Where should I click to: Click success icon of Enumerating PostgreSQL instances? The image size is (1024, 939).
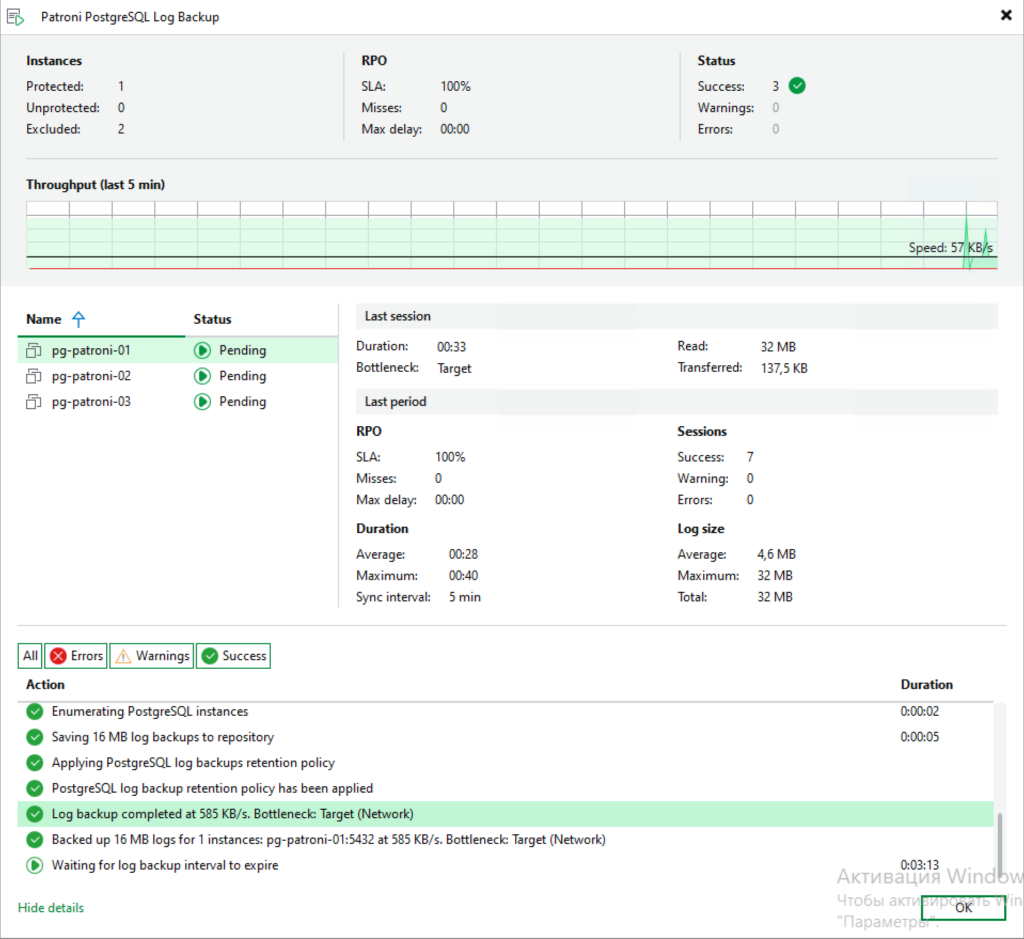coord(35,711)
